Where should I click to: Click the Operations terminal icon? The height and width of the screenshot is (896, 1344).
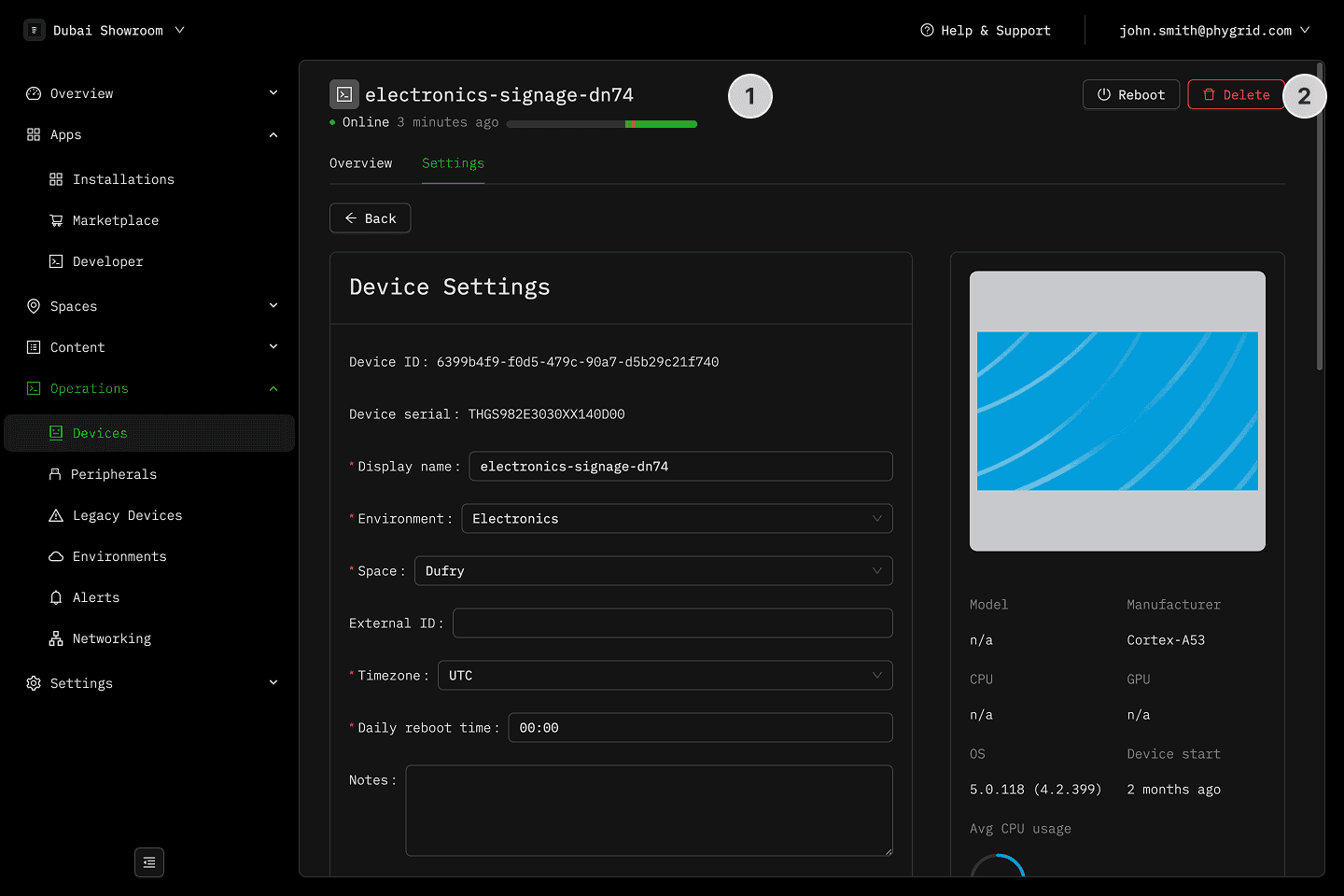[x=34, y=388]
